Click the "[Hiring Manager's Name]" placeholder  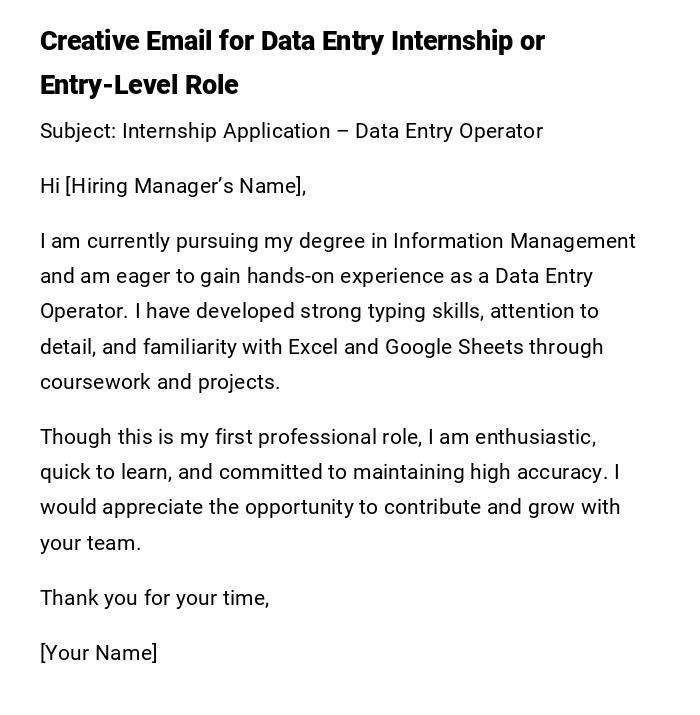(185, 186)
